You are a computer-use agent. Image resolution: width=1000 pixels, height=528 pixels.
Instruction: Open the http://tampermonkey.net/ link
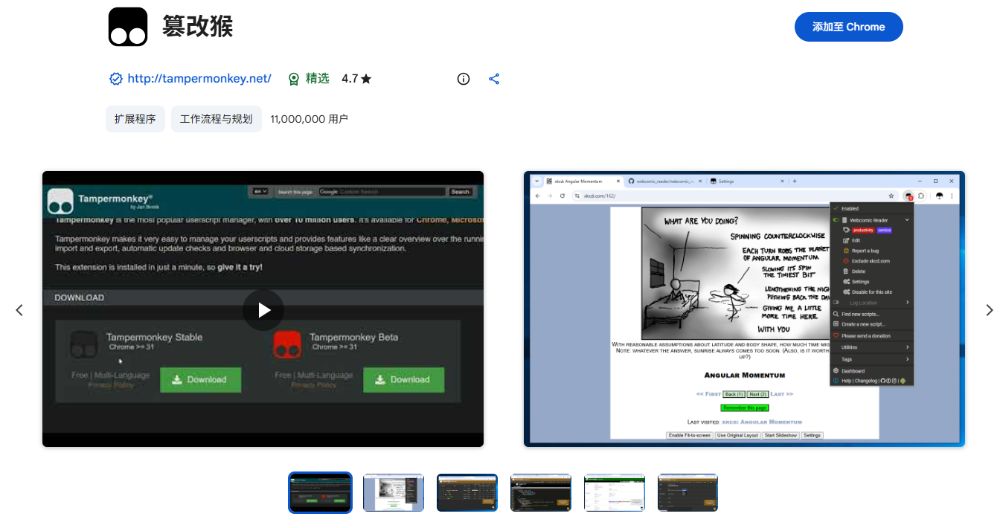(199, 79)
